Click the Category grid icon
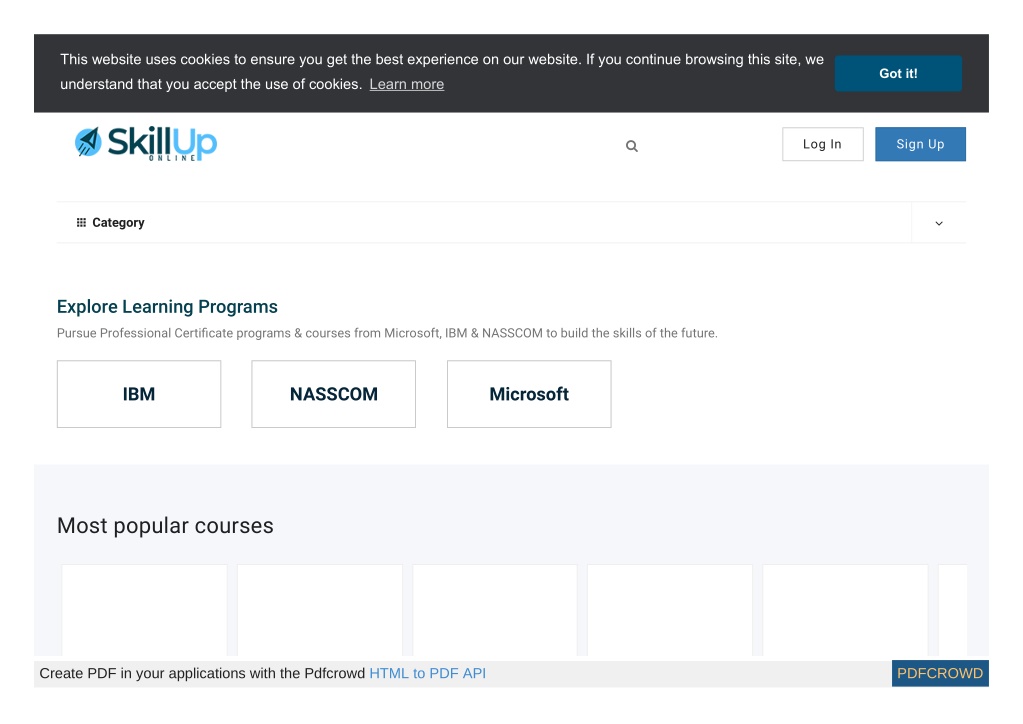Image resolution: width=1023 pixels, height=724 pixels. coord(81,222)
